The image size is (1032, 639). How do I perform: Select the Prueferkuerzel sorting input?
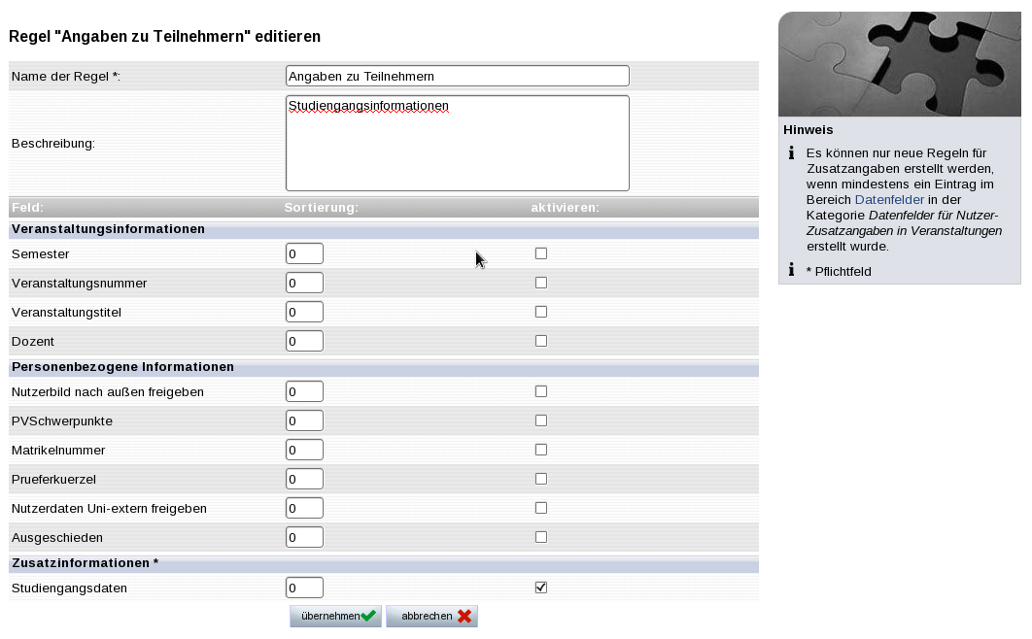304,479
